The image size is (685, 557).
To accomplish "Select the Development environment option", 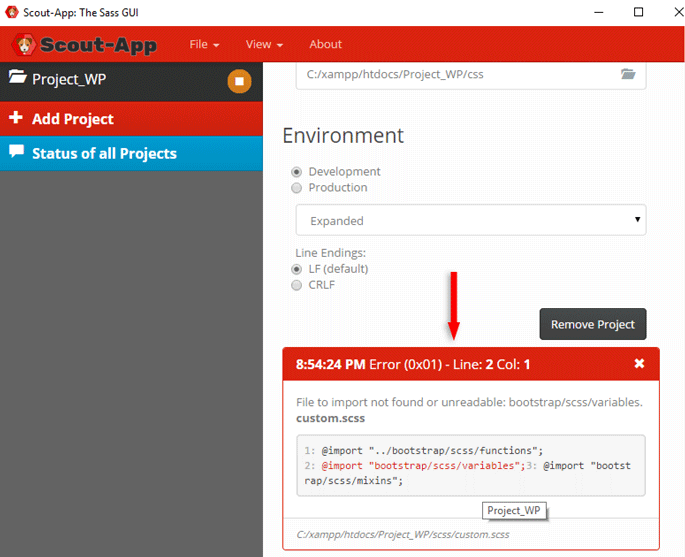I will (x=297, y=172).
